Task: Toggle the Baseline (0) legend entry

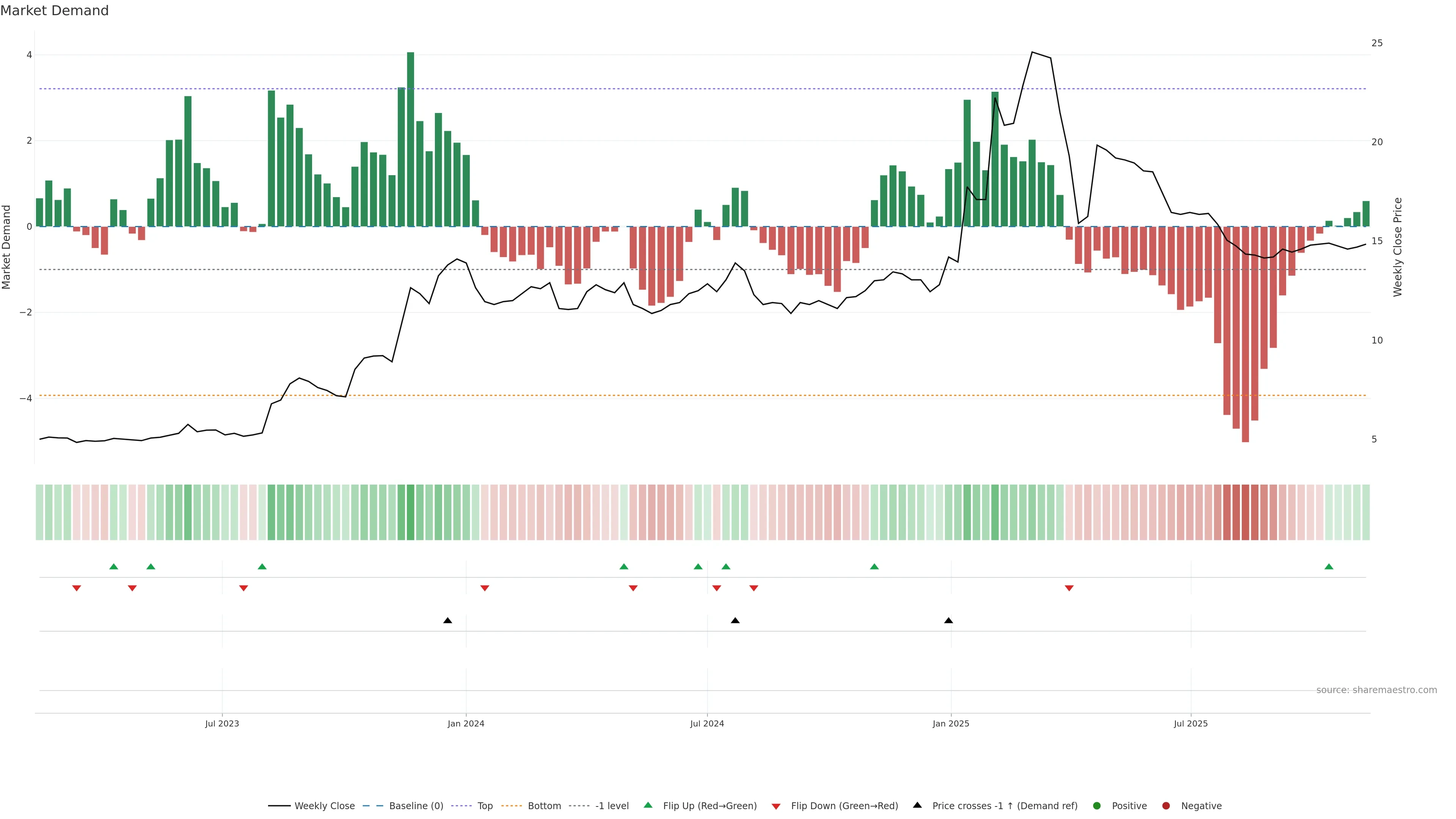Action: tap(416, 805)
